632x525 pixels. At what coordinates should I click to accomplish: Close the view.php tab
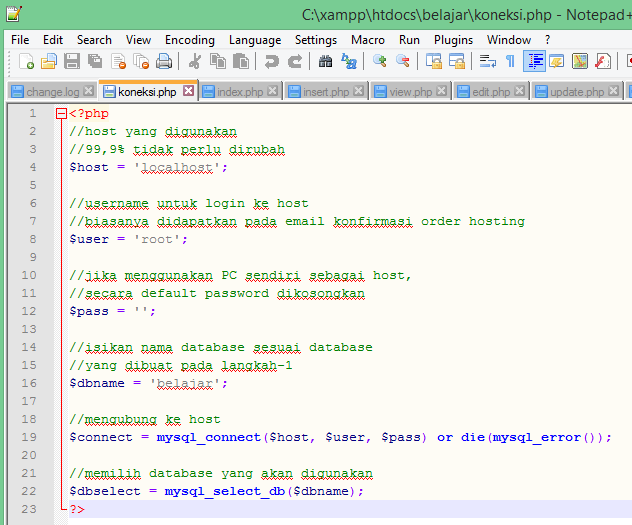(x=442, y=91)
